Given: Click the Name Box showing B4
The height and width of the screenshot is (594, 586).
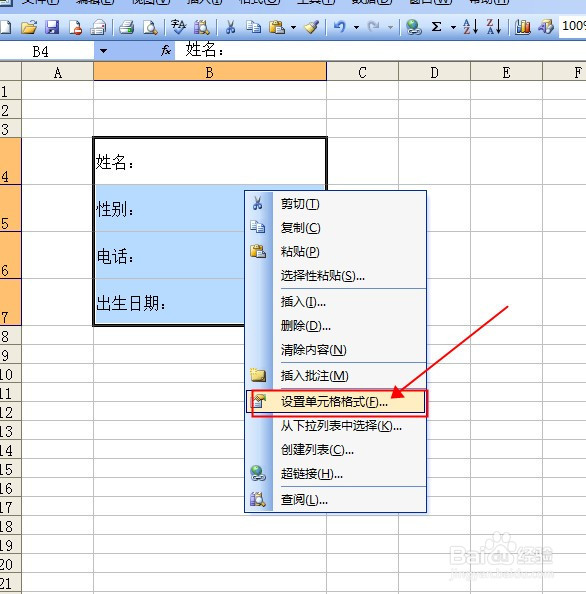Looking at the screenshot, I should (x=47, y=51).
